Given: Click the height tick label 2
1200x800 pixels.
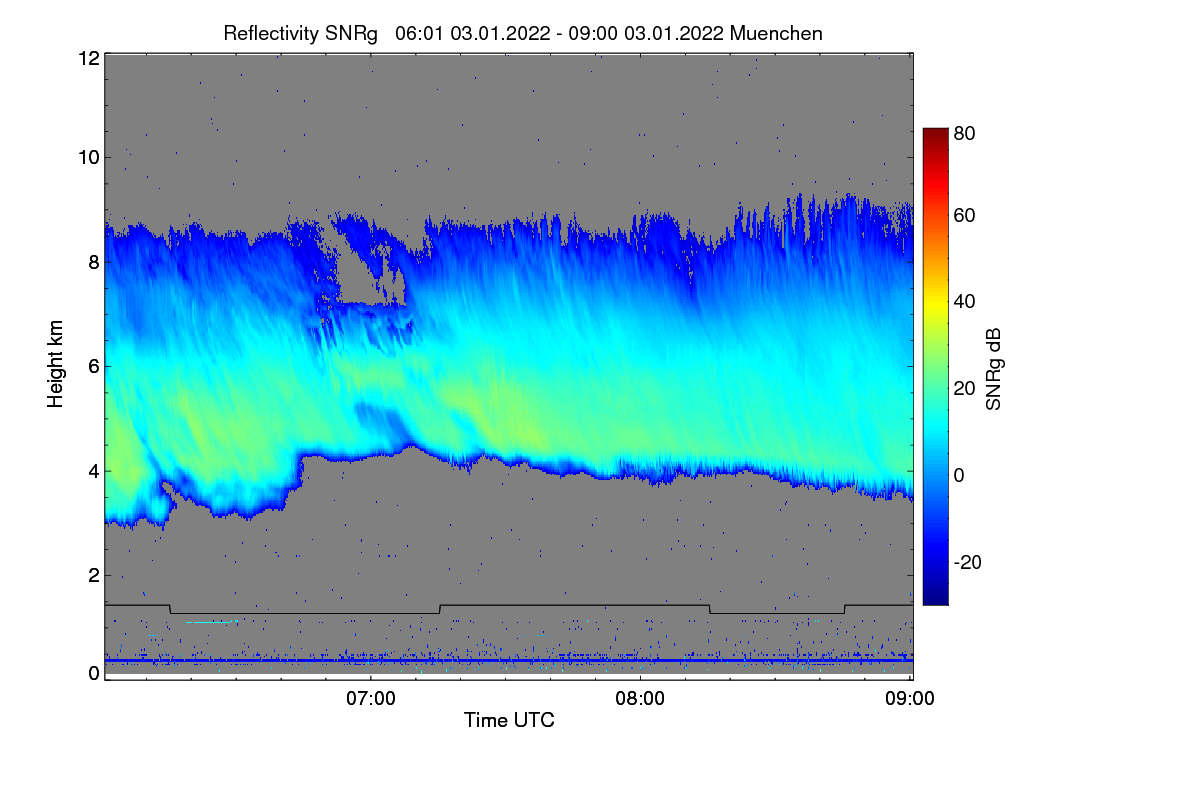Looking at the screenshot, I should click(x=93, y=575).
